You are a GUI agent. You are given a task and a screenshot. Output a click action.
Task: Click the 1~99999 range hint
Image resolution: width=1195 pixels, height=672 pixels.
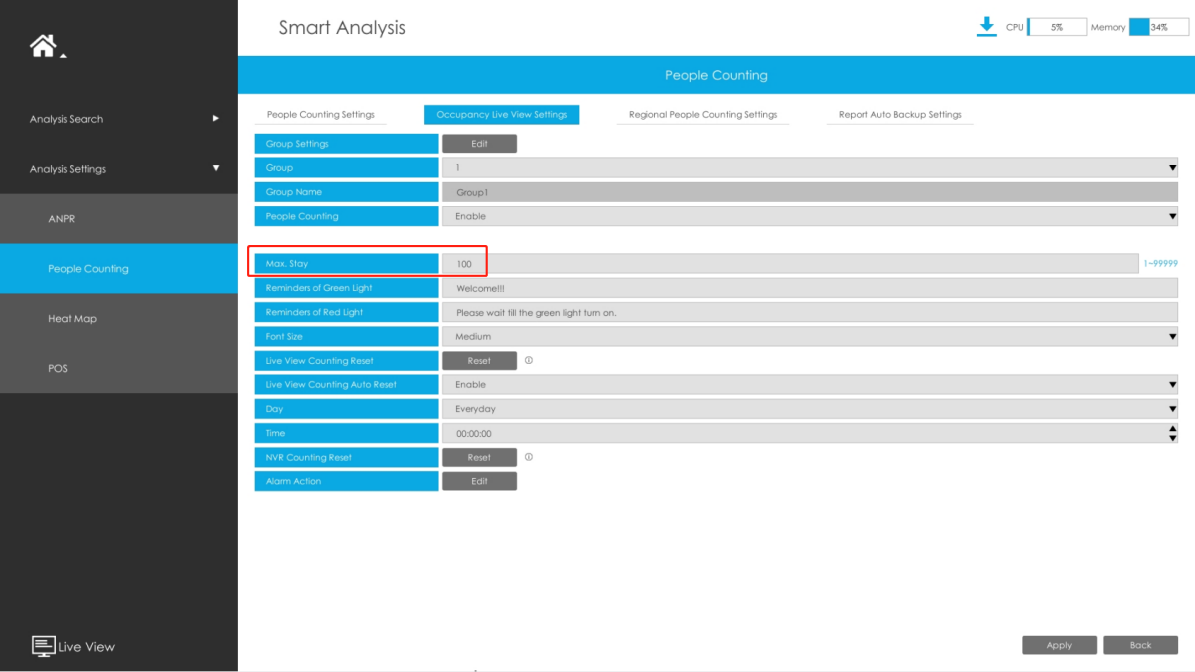click(x=1160, y=264)
